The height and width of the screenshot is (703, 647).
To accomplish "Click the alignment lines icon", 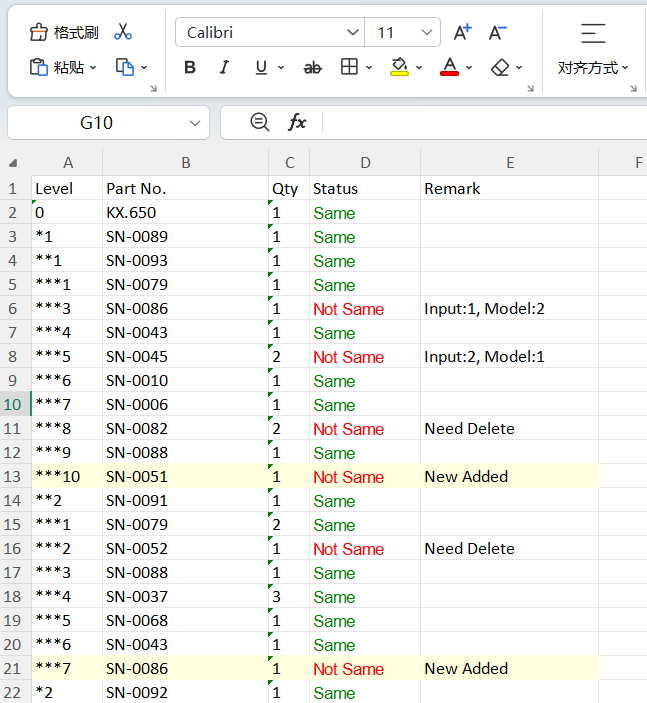I will pos(593,33).
